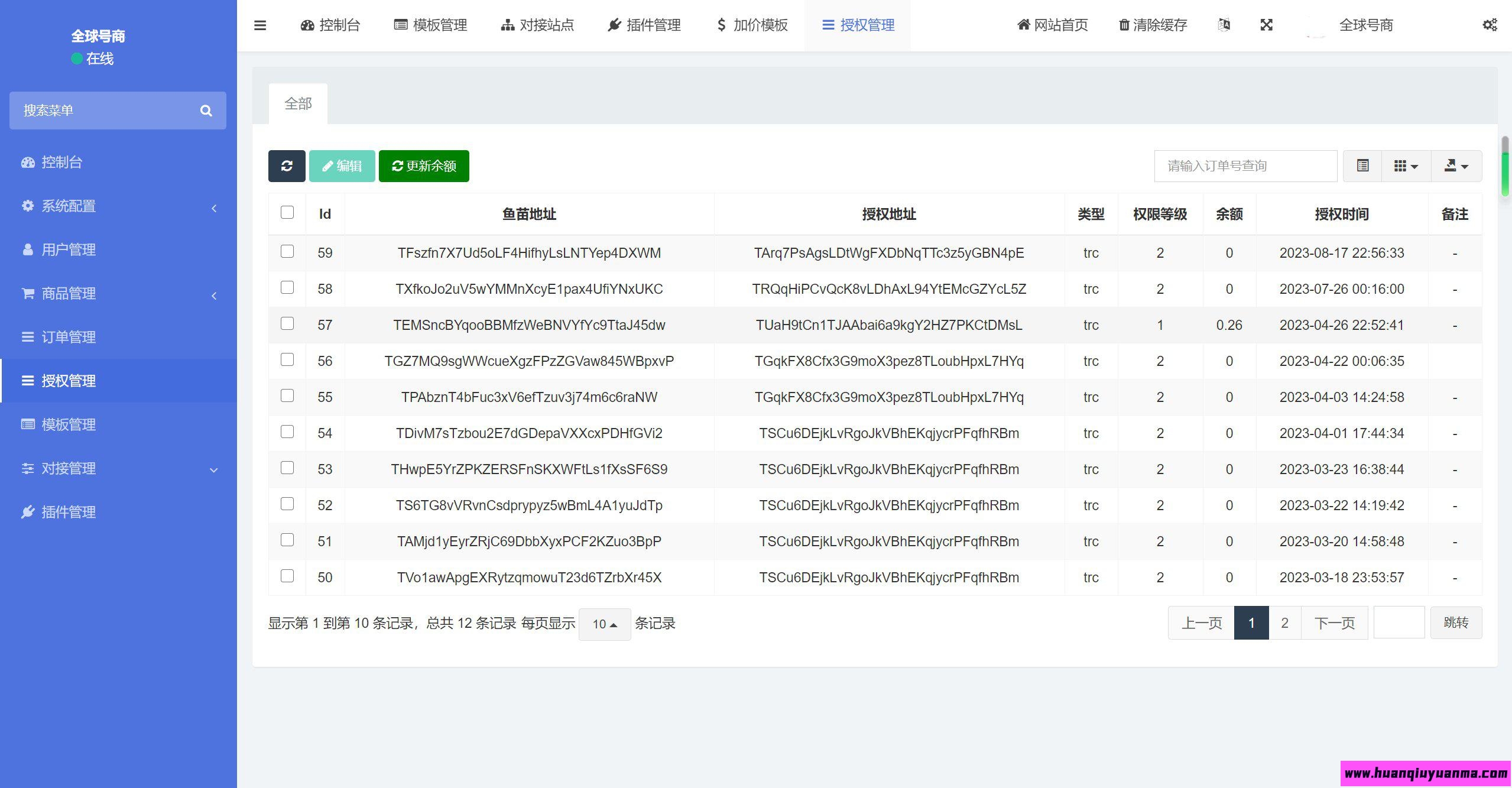Image resolution: width=1512 pixels, height=788 pixels.
Task: Select 授权管理 in the top navigation
Action: [x=858, y=25]
